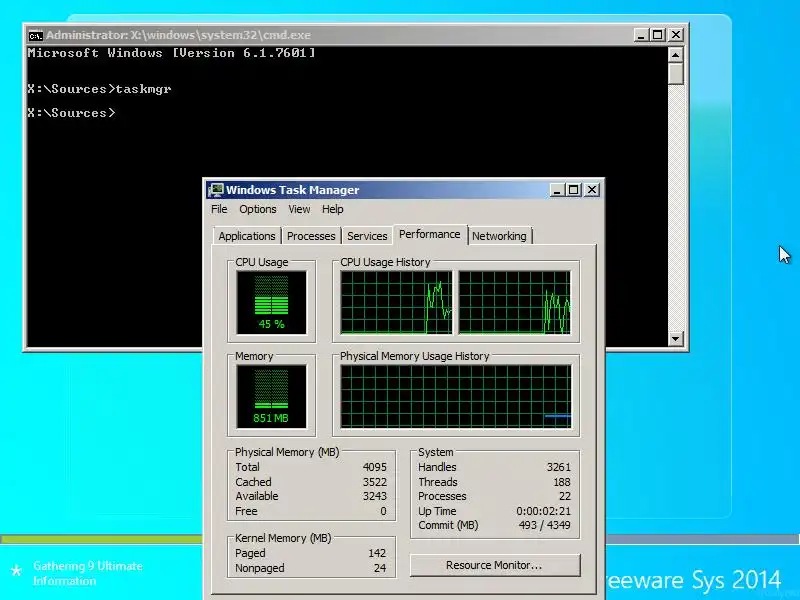Select the Performance tab
The height and width of the screenshot is (600, 800).
coord(430,234)
